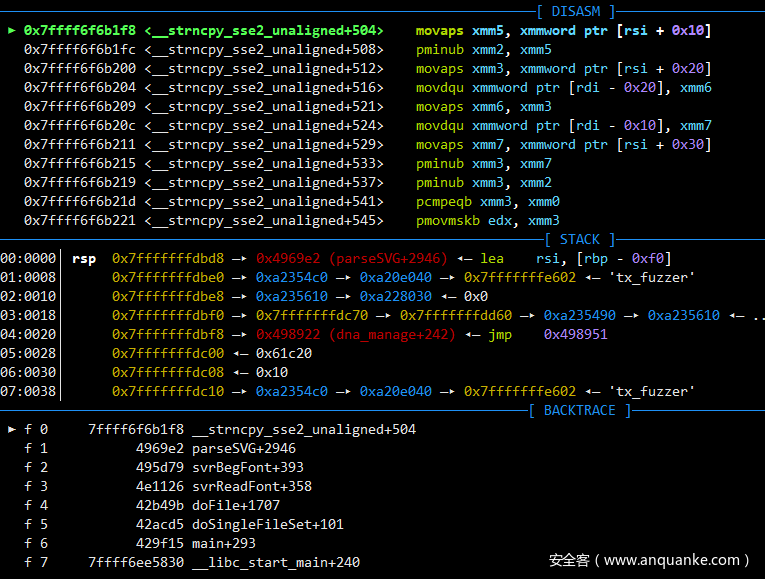Select the BACKTRACE section header
The height and width of the screenshot is (579, 765).
click(x=580, y=410)
